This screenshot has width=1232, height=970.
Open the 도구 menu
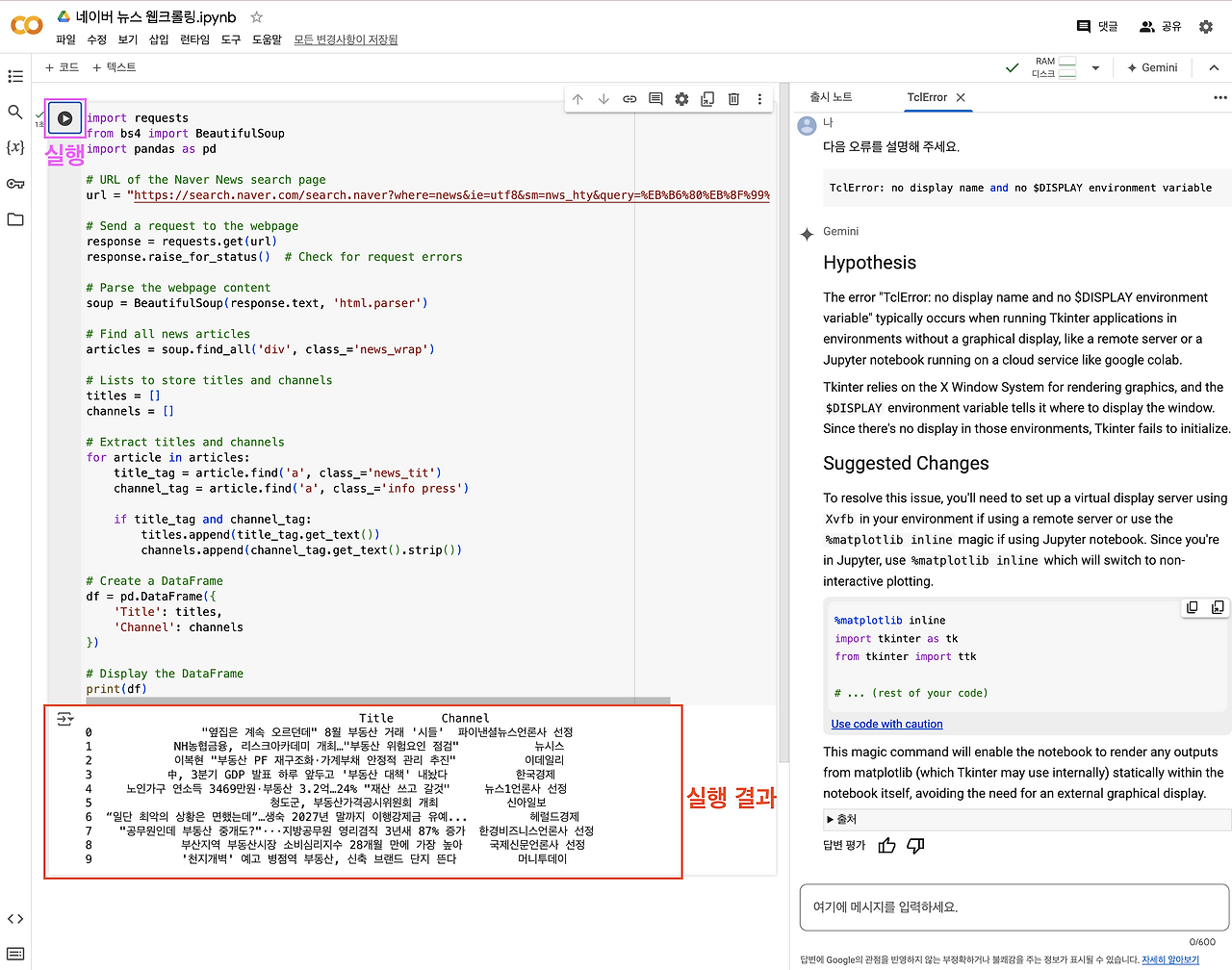(x=231, y=39)
